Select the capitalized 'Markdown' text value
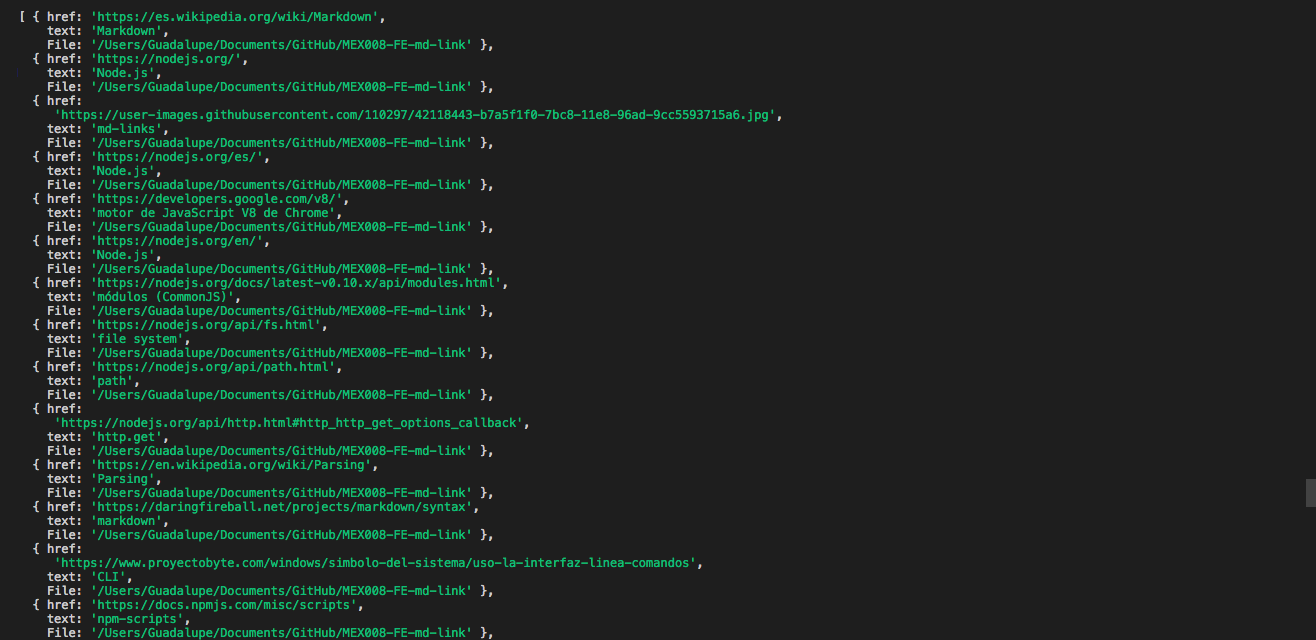Viewport: 1316px width, 640px height. (127, 31)
